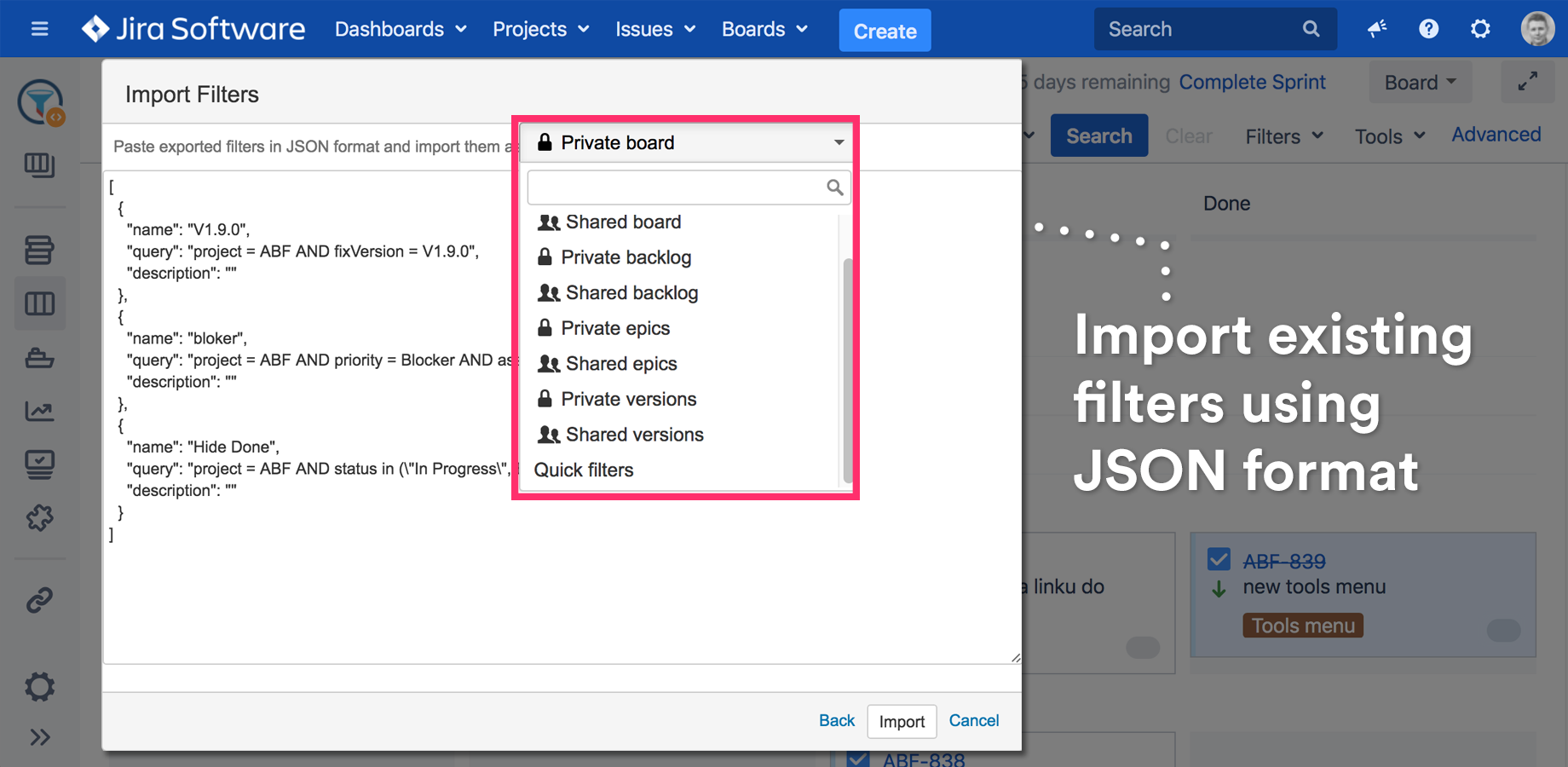Select the ABF-839 done checkbox
Image resolution: width=1568 pixels, height=767 pixels.
pos(1218,559)
